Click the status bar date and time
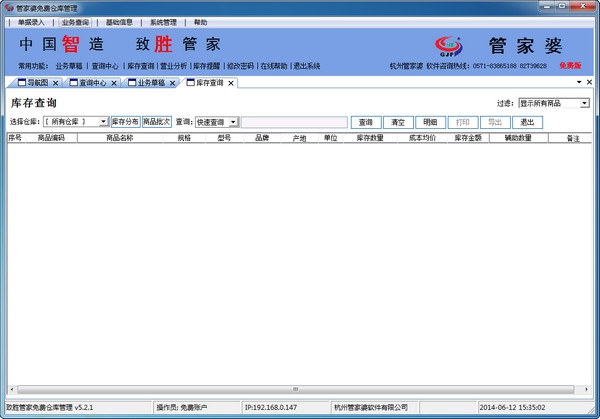This screenshot has height=419, width=600. click(x=512, y=408)
